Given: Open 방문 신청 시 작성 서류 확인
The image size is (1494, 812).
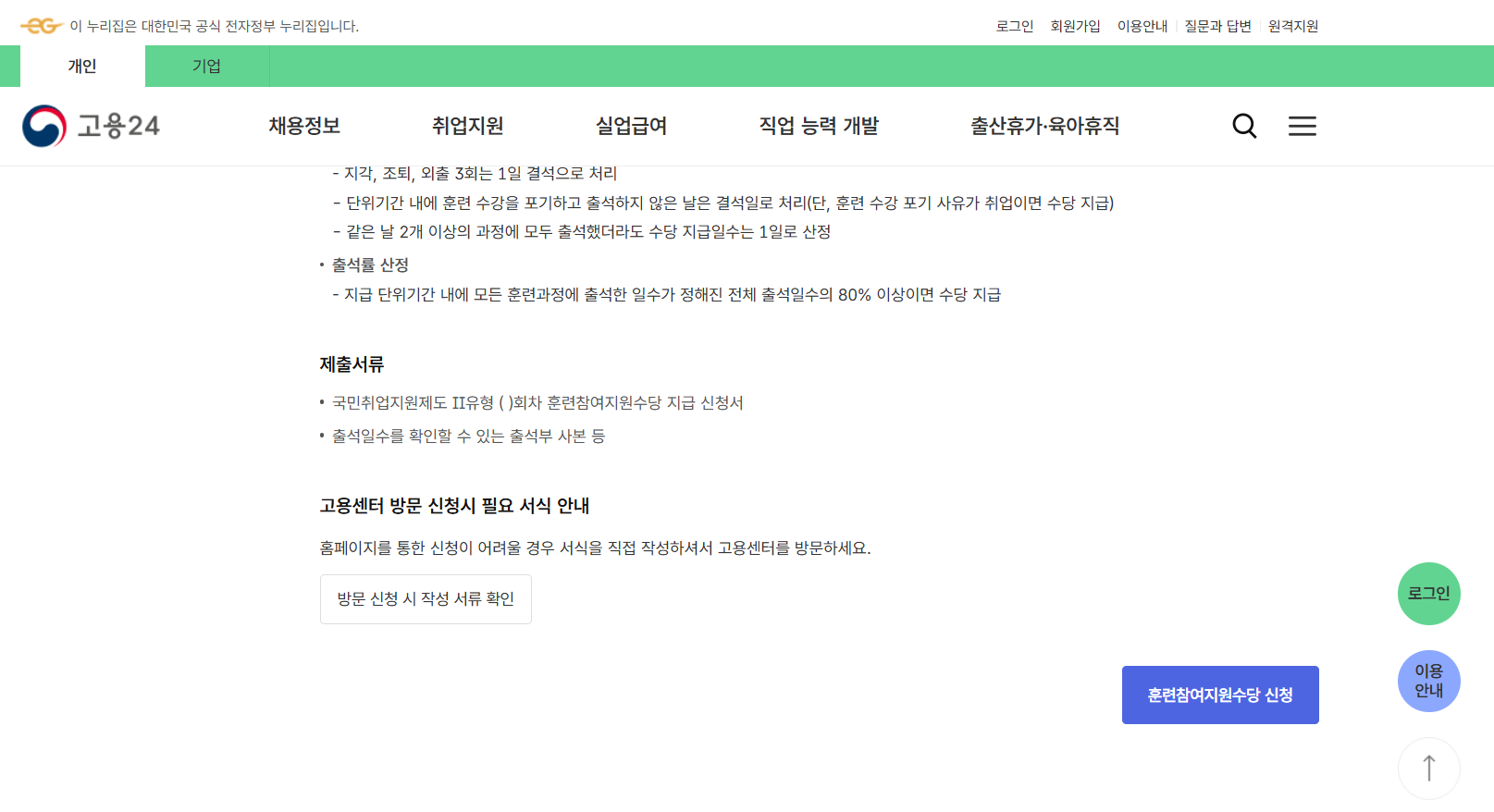Looking at the screenshot, I should [426, 599].
